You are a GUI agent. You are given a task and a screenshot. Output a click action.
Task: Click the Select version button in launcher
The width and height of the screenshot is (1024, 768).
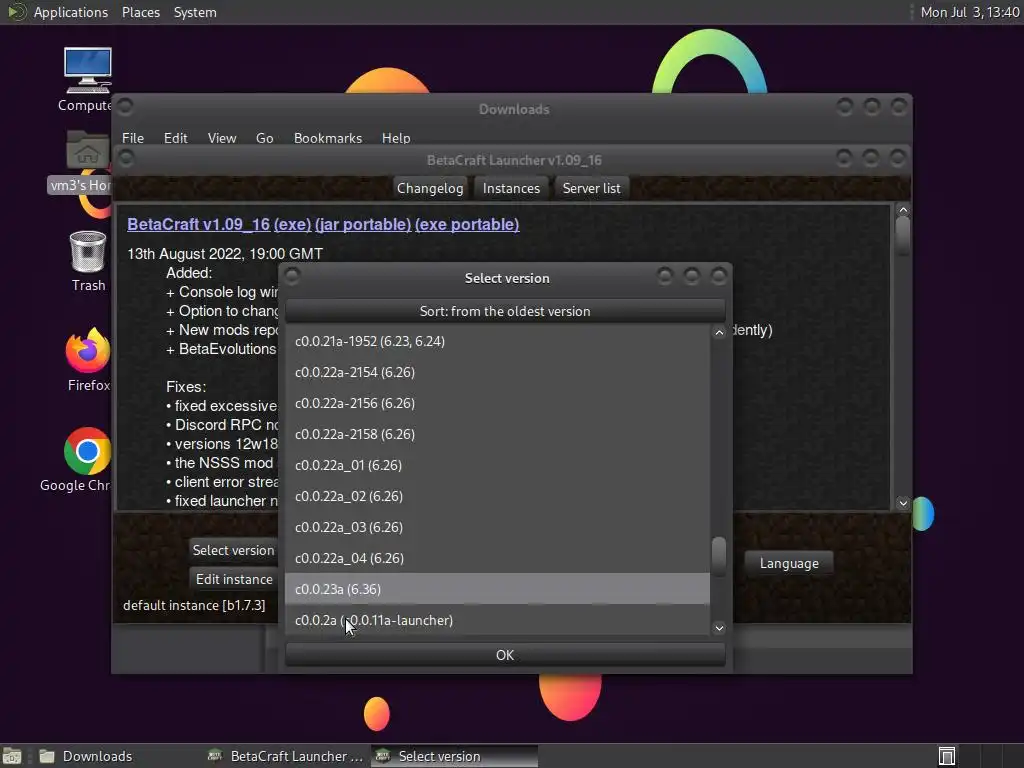click(233, 550)
